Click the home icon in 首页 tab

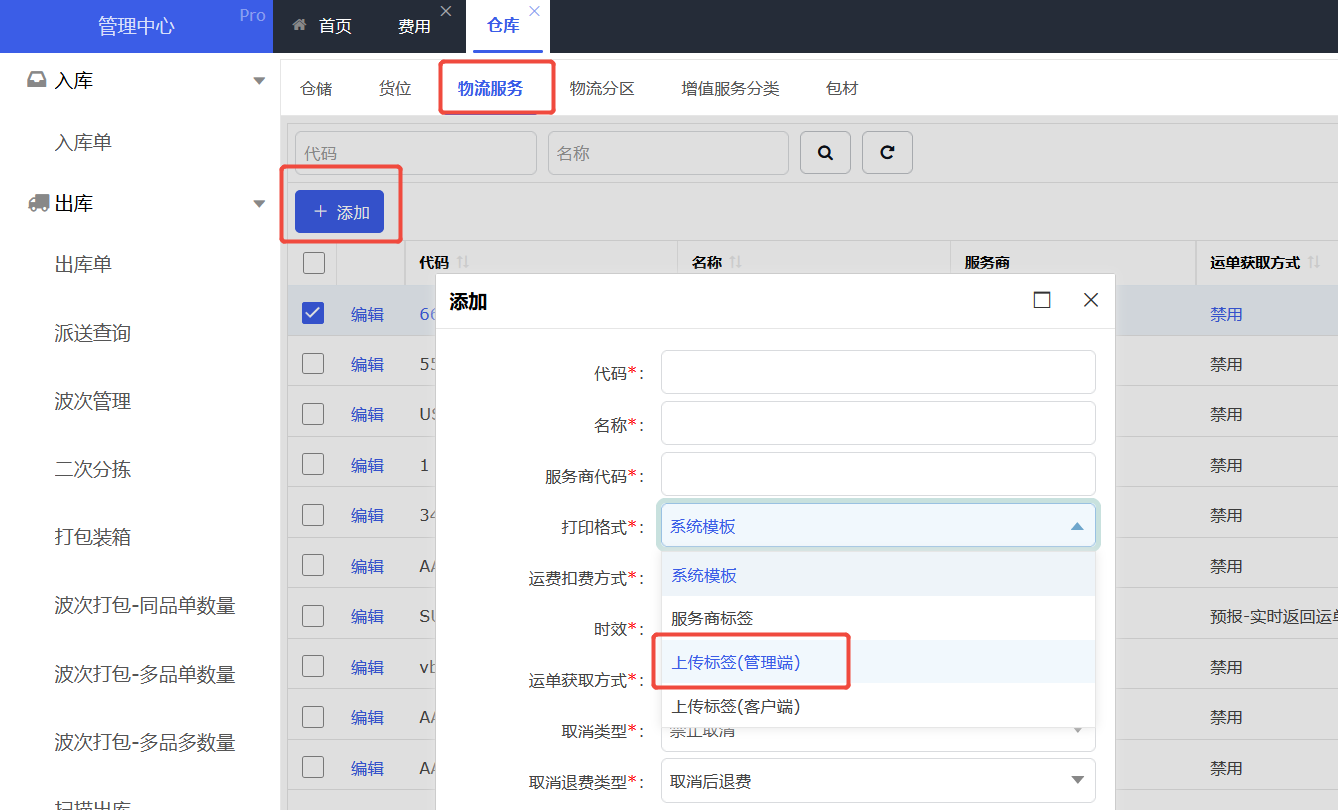click(x=299, y=26)
